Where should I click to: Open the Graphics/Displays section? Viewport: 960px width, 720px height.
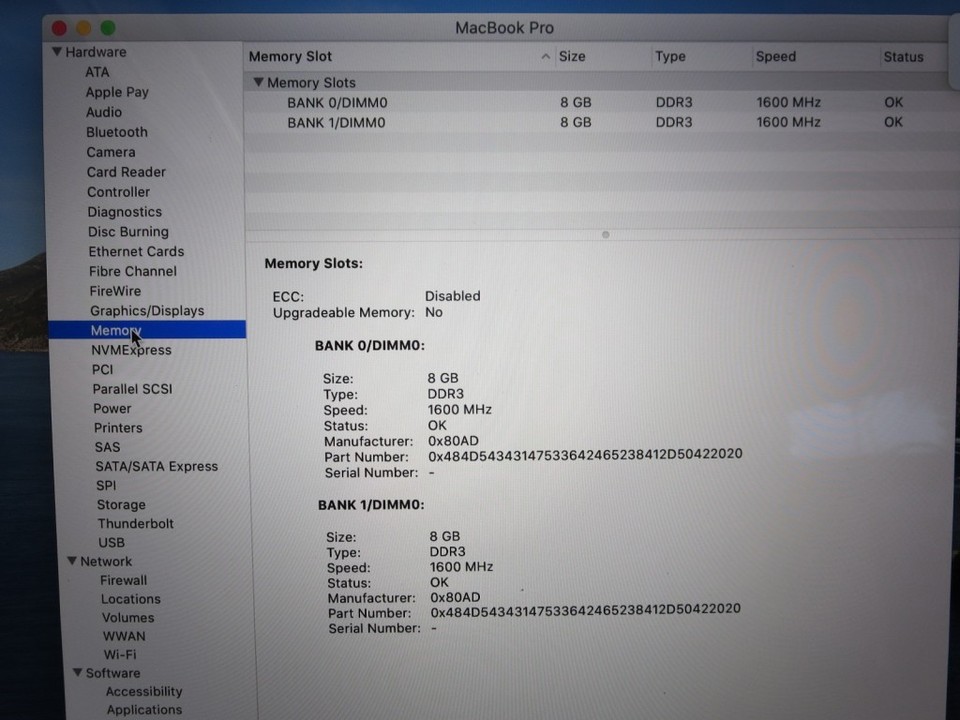click(x=147, y=311)
